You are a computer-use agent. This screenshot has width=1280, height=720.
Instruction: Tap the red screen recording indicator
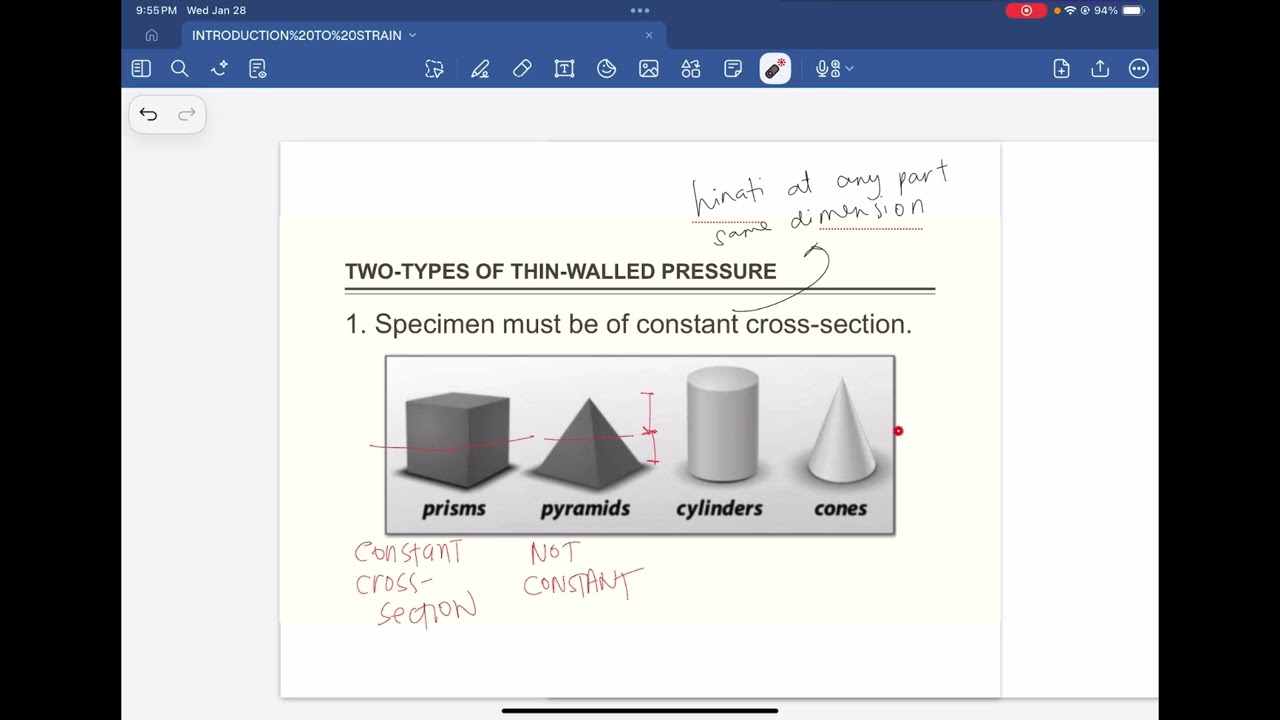(x=1026, y=10)
